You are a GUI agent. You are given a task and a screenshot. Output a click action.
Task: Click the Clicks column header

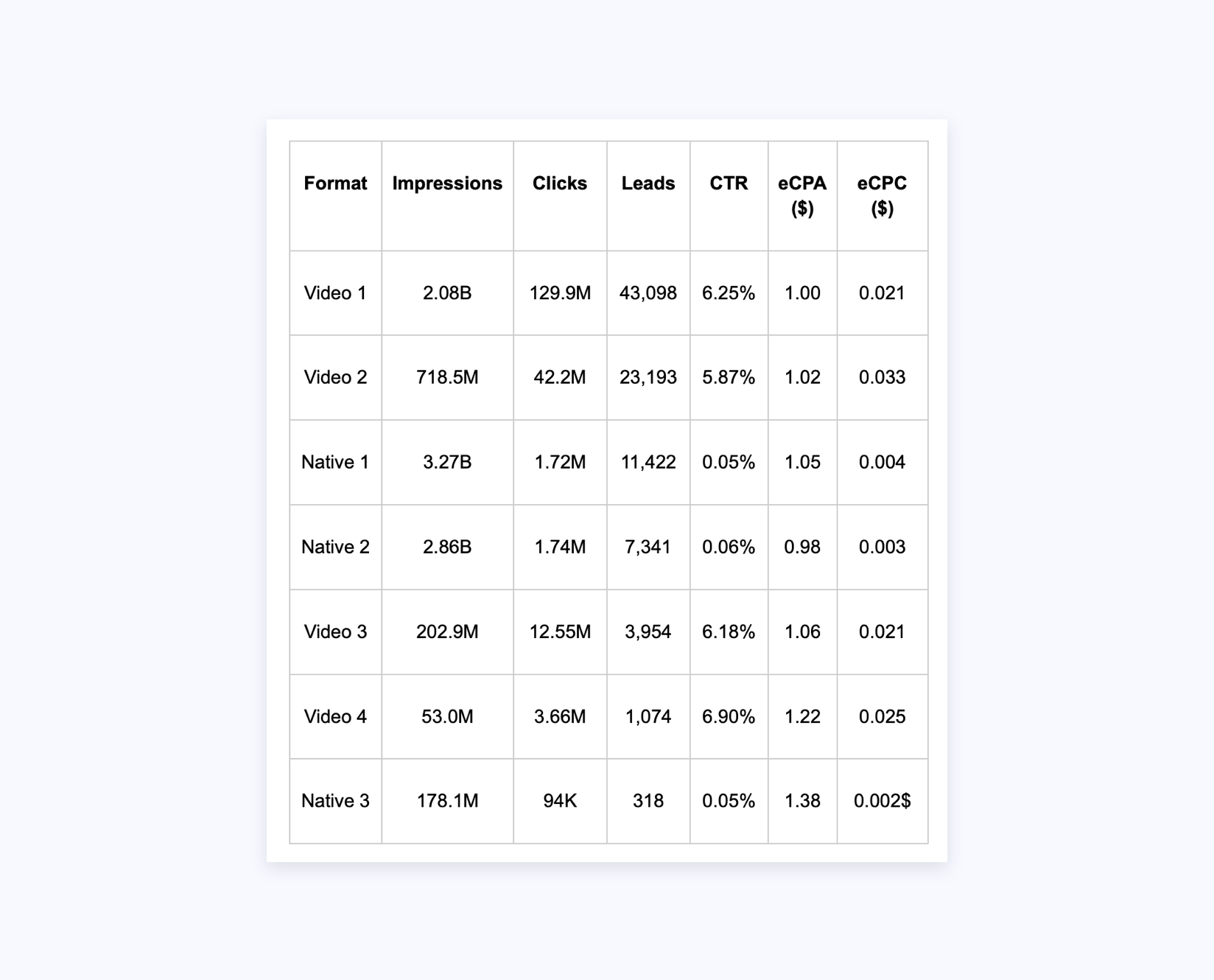click(x=560, y=183)
